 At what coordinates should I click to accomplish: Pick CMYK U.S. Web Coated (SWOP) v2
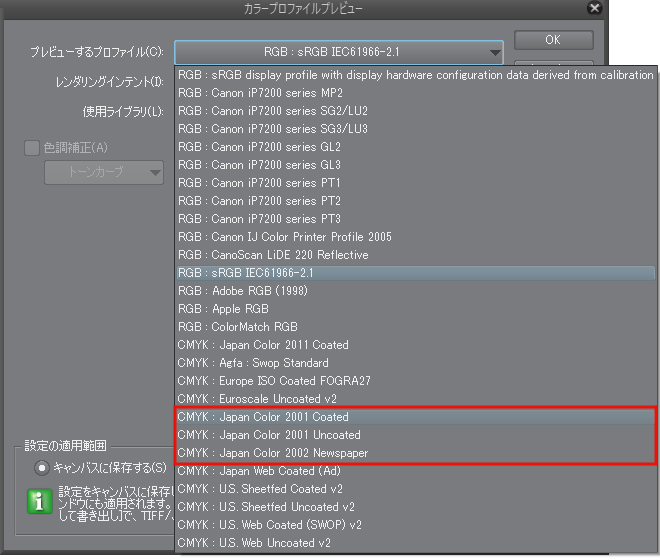coord(415,525)
